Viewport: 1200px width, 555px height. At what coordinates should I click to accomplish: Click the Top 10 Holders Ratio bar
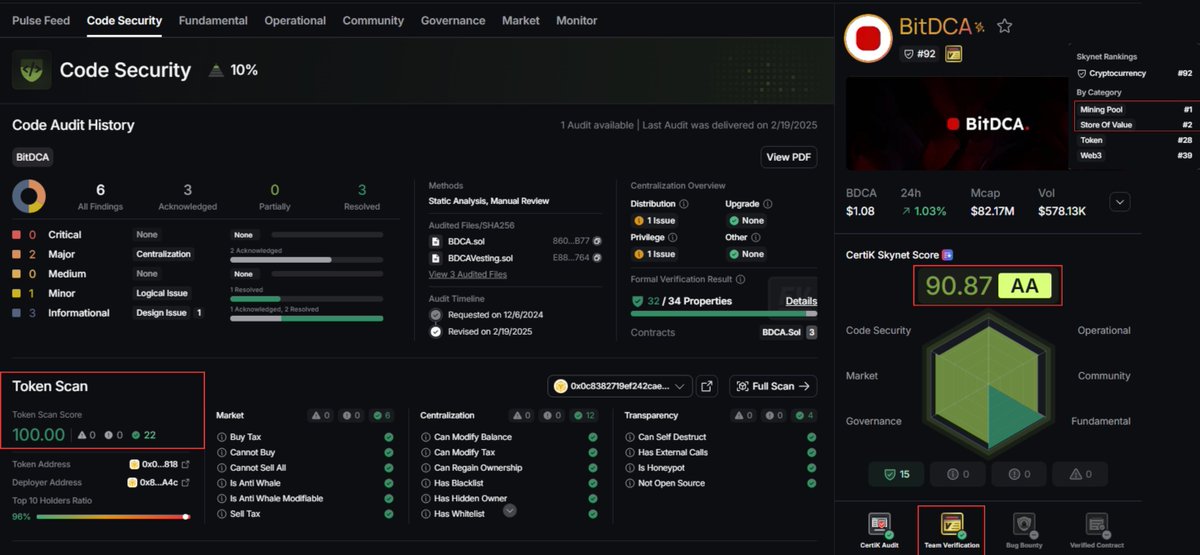(x=113, y=517)
